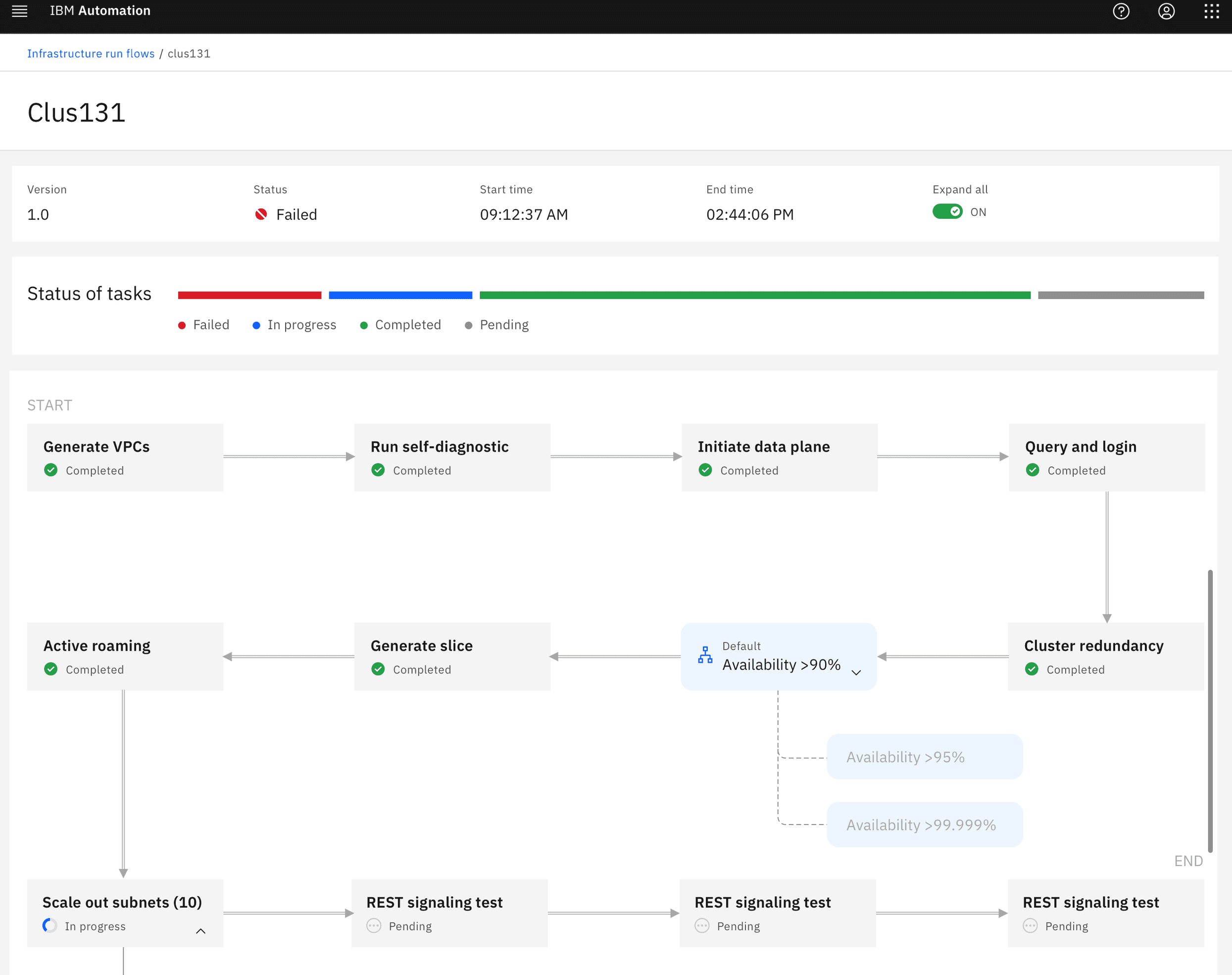Click the green Completed progress bar segment
This screenshot has width=1232, height=975.
(754, 295)
